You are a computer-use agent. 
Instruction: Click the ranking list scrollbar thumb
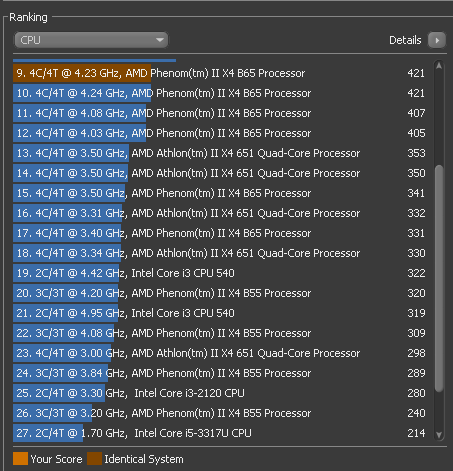pyautogui.click(x=439, y=278)
